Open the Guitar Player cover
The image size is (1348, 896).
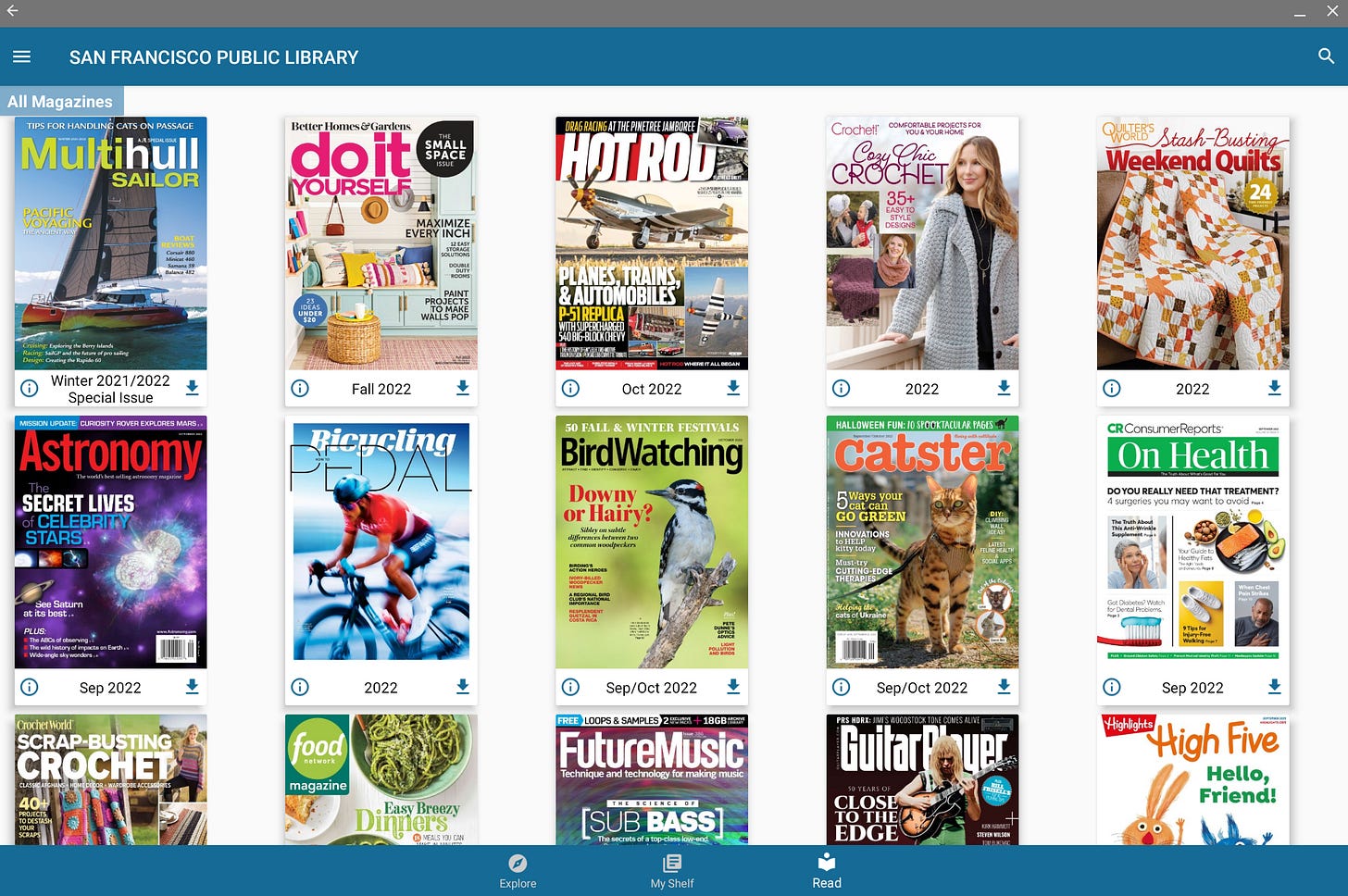point(922,779)
